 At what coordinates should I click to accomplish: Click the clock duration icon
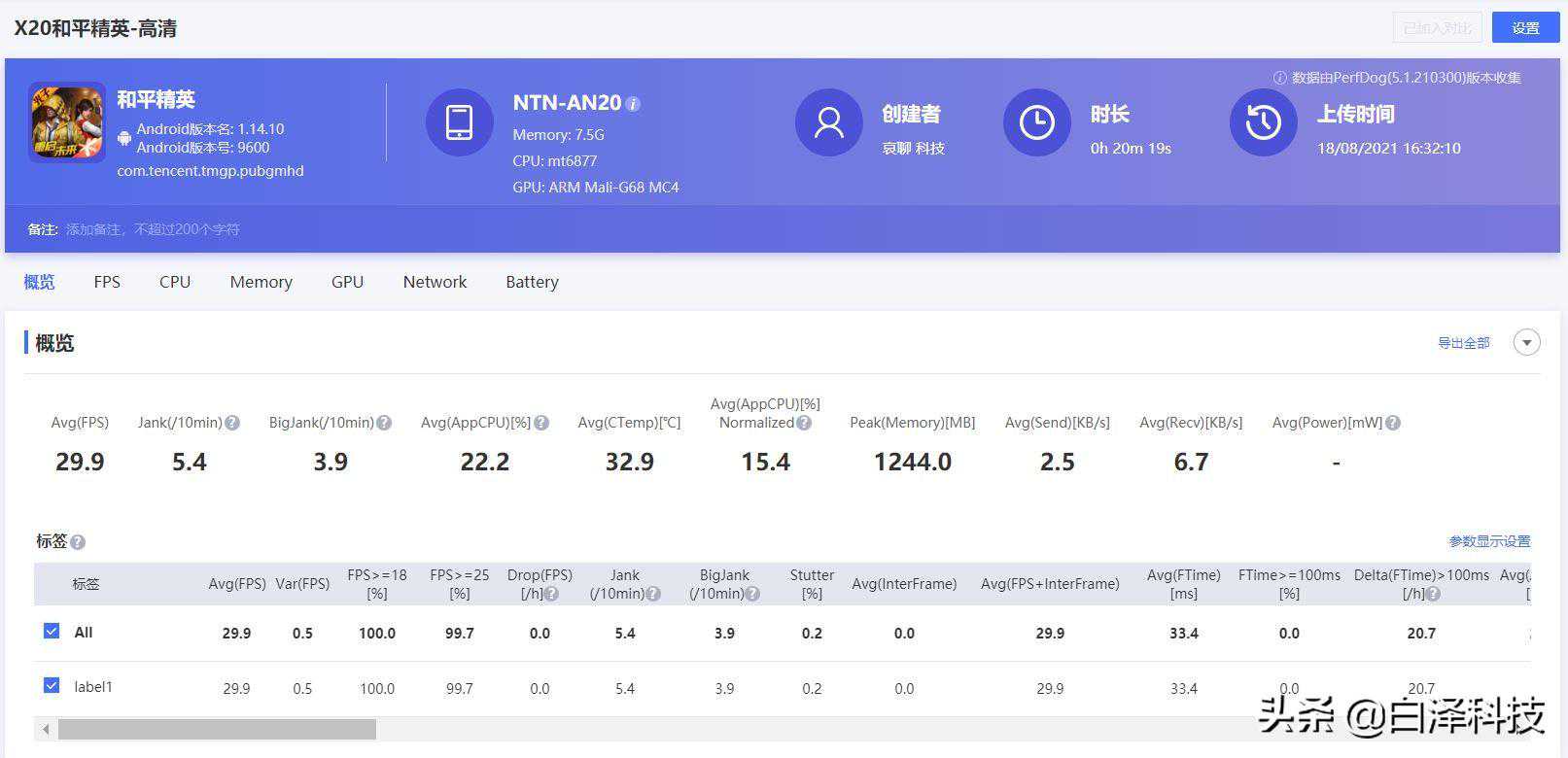(1036, 122)
